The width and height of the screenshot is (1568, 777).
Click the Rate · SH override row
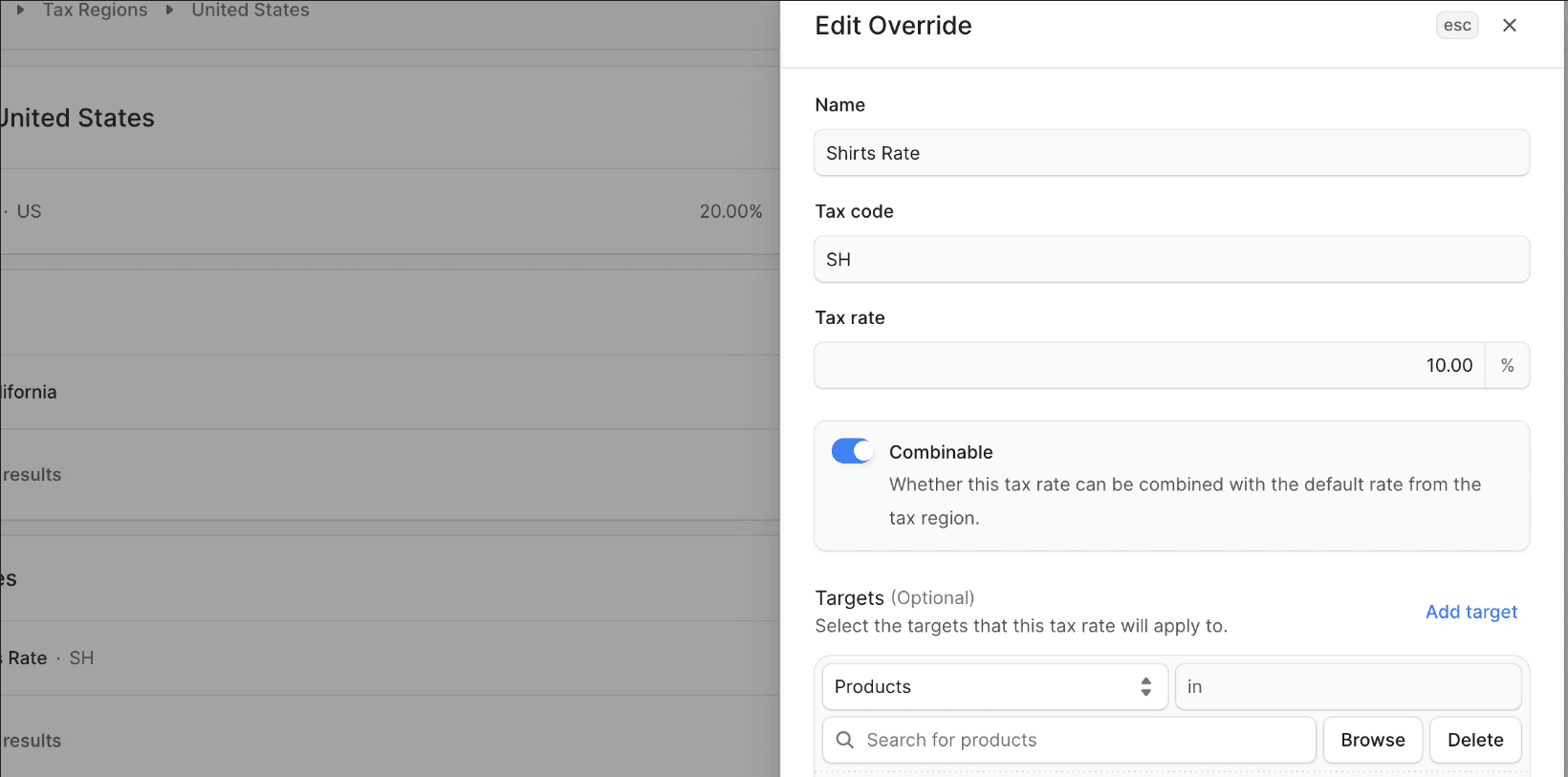click(x=390, y=658)
